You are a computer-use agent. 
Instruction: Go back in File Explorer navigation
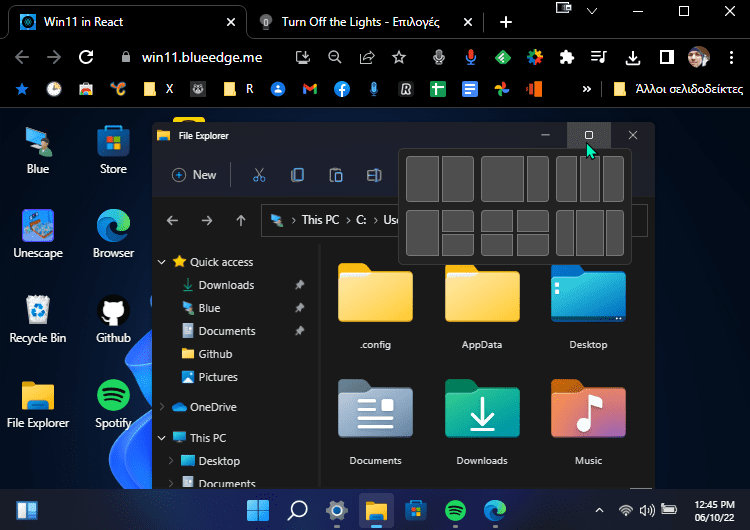point(172,221)
